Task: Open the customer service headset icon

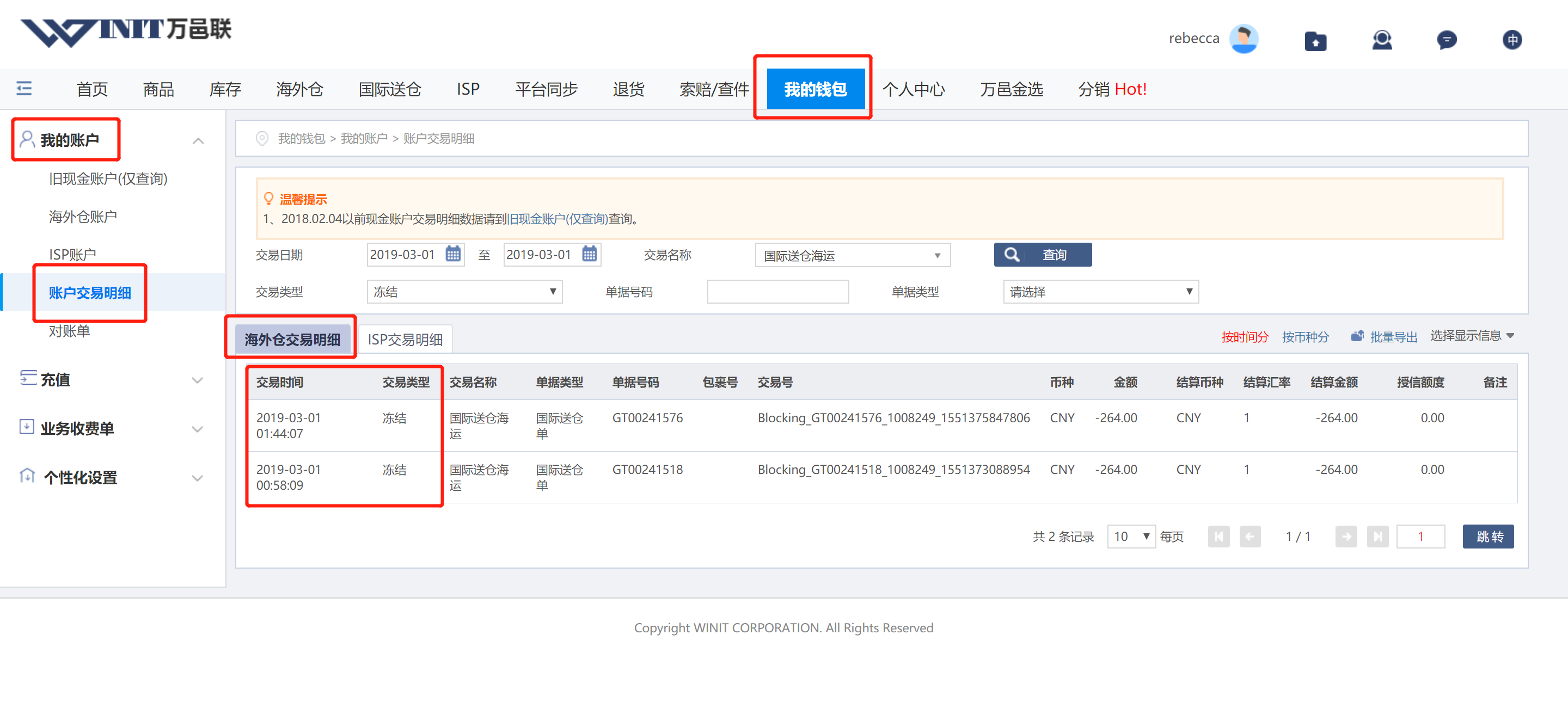Action: pos(1382,40)
